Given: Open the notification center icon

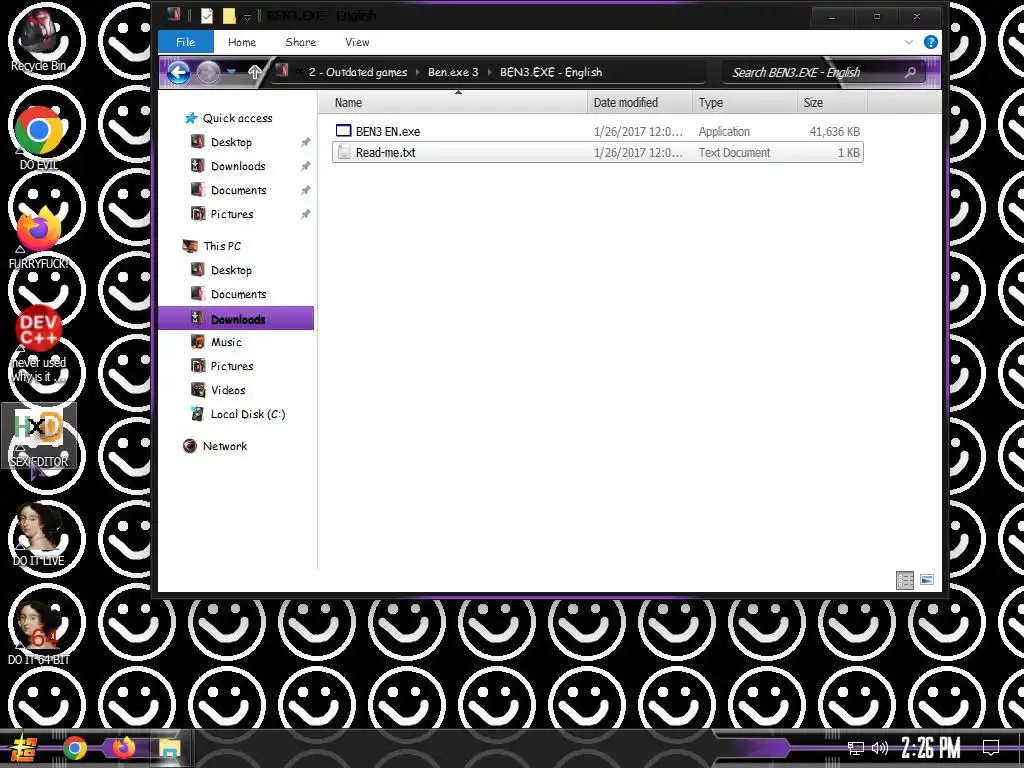Looking at the screenshot, I should (991, 748).
